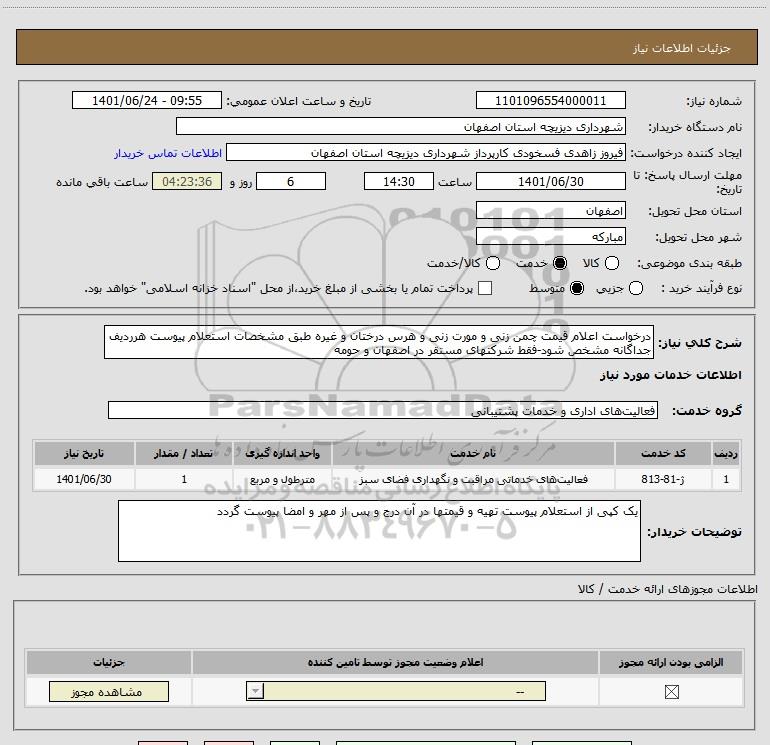The width and height of the screenshot is (770, 745).
Task: Click the license status combo box field
Action: pos(396,691)
